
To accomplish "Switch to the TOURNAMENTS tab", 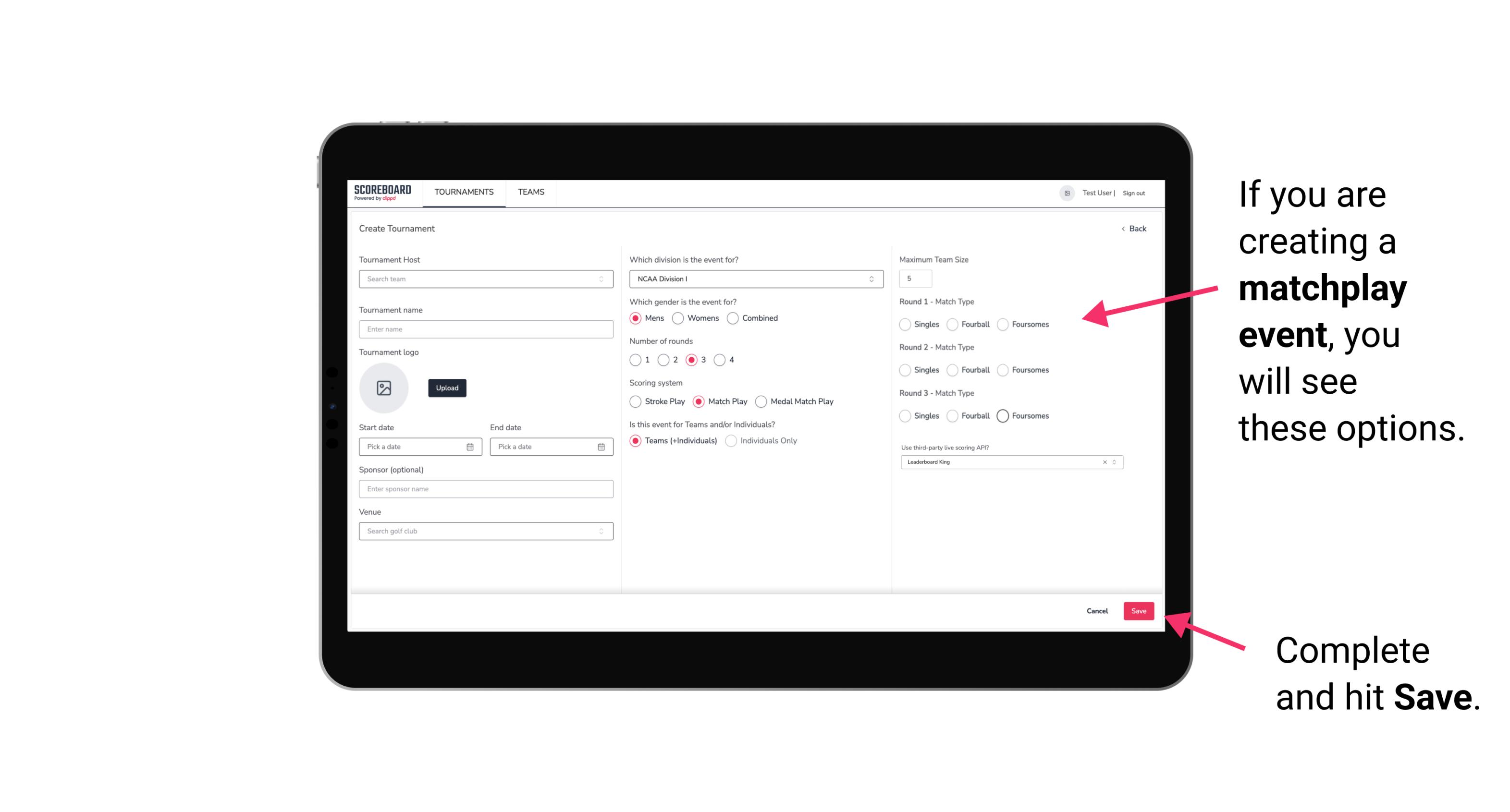I will 463,192.
